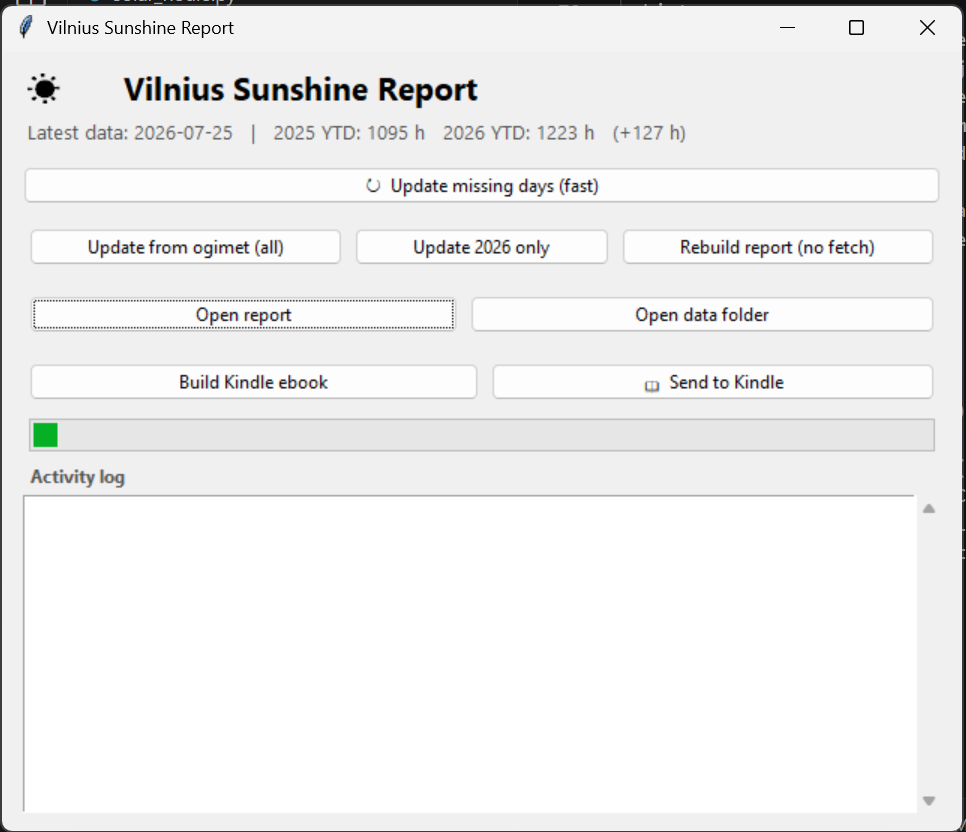
Task: Click the Send to Kindle button
Action: 713,382
